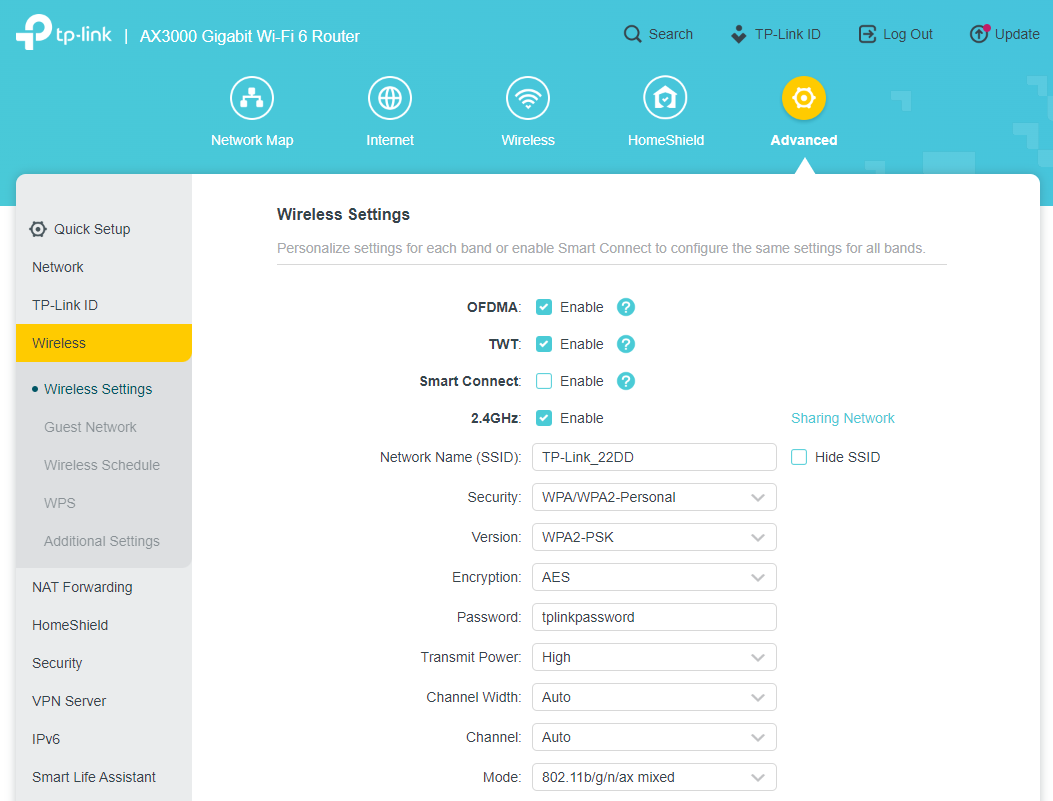Enable the Smart Connect checkbox
Viewport: 1053px width, 801px height.
click(x=544, y=381)
